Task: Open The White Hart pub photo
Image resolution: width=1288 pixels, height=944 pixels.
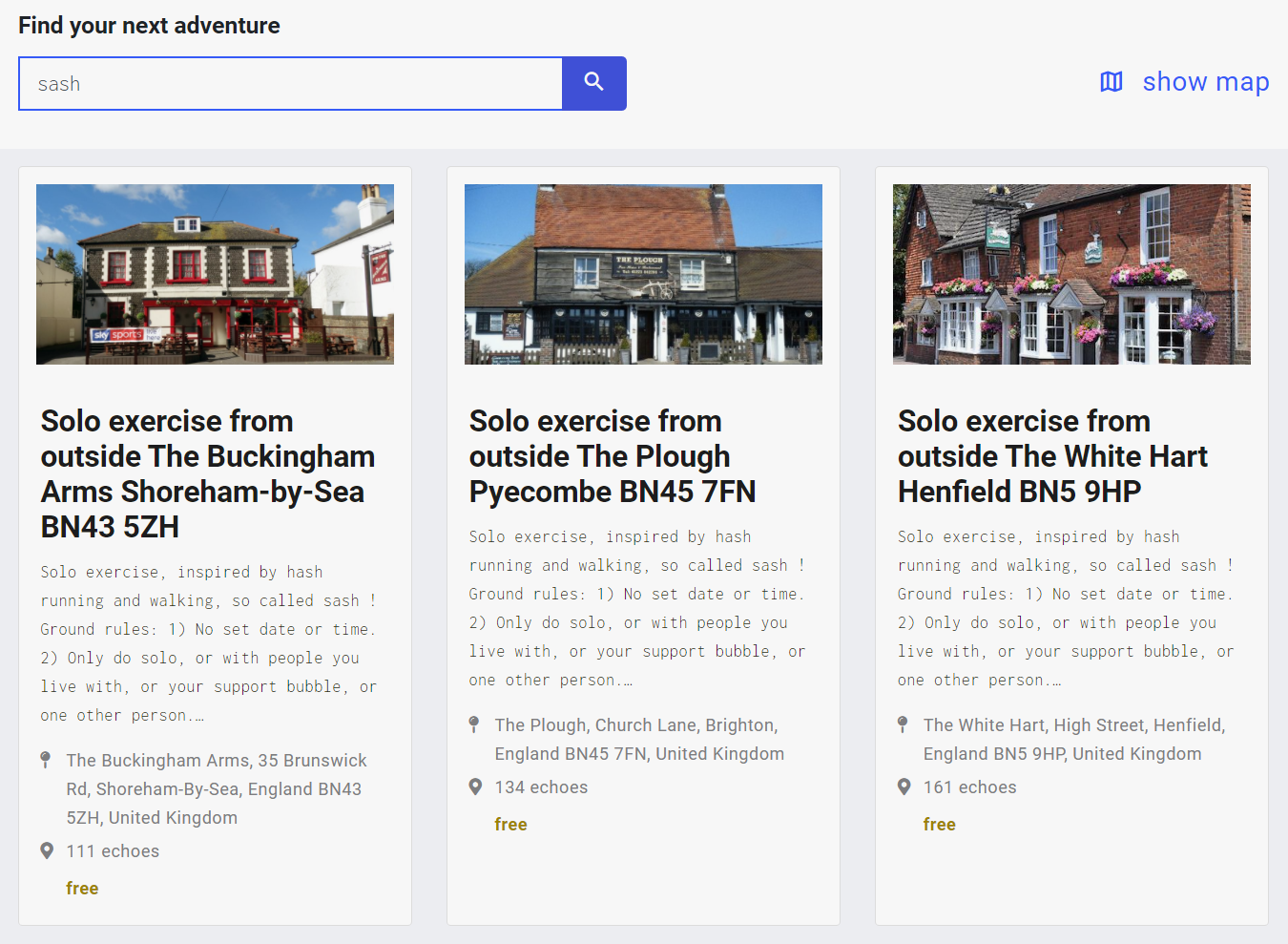Action: point(1071,274)
